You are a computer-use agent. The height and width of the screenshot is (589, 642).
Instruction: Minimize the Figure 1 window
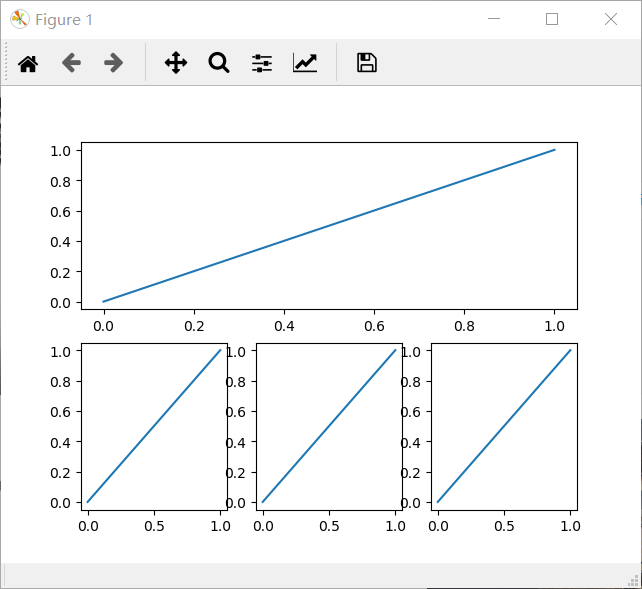[494, 19]
